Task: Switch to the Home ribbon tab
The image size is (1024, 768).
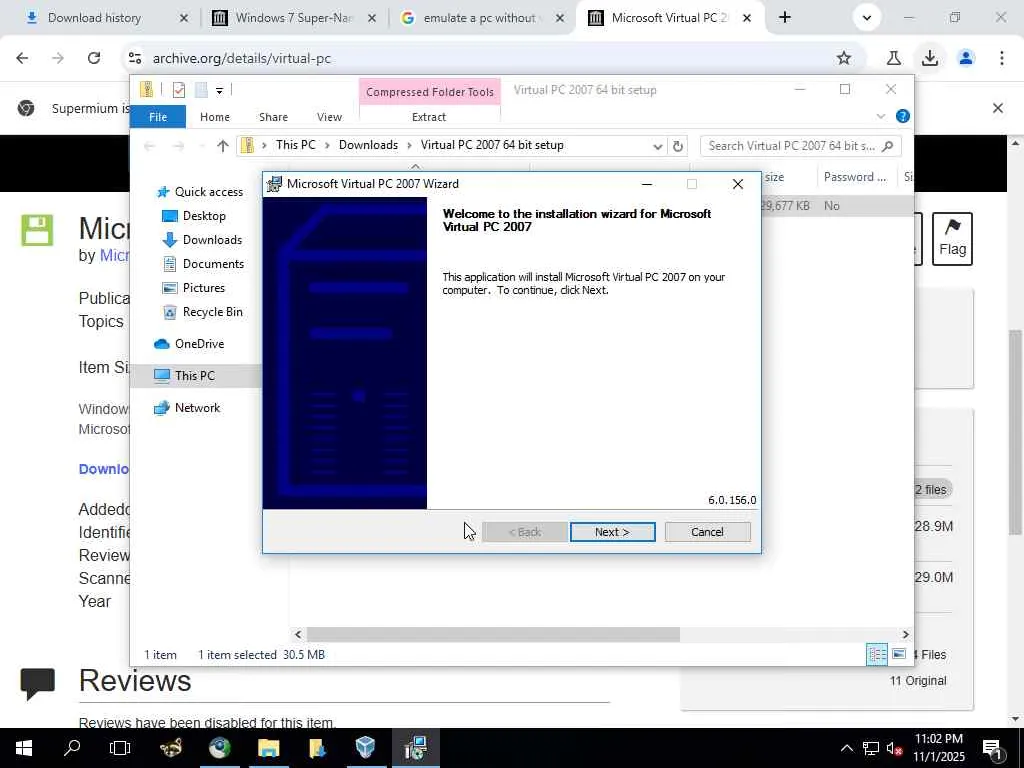Action: coord(215,117)
